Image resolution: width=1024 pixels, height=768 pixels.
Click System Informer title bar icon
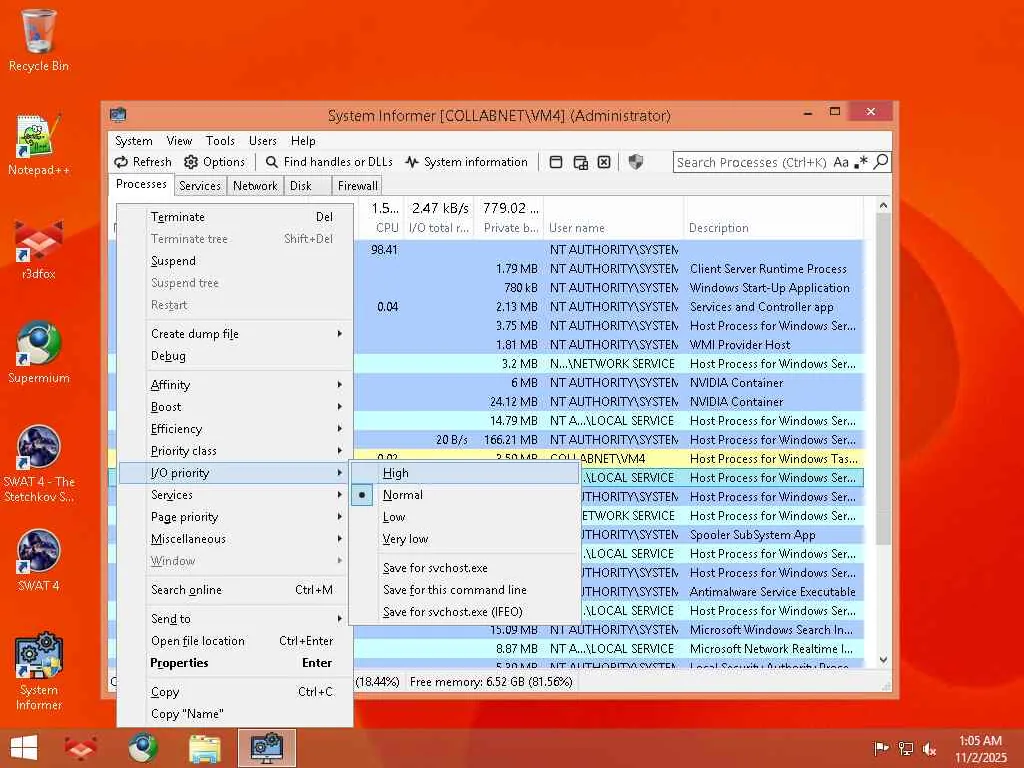[118, 115]
